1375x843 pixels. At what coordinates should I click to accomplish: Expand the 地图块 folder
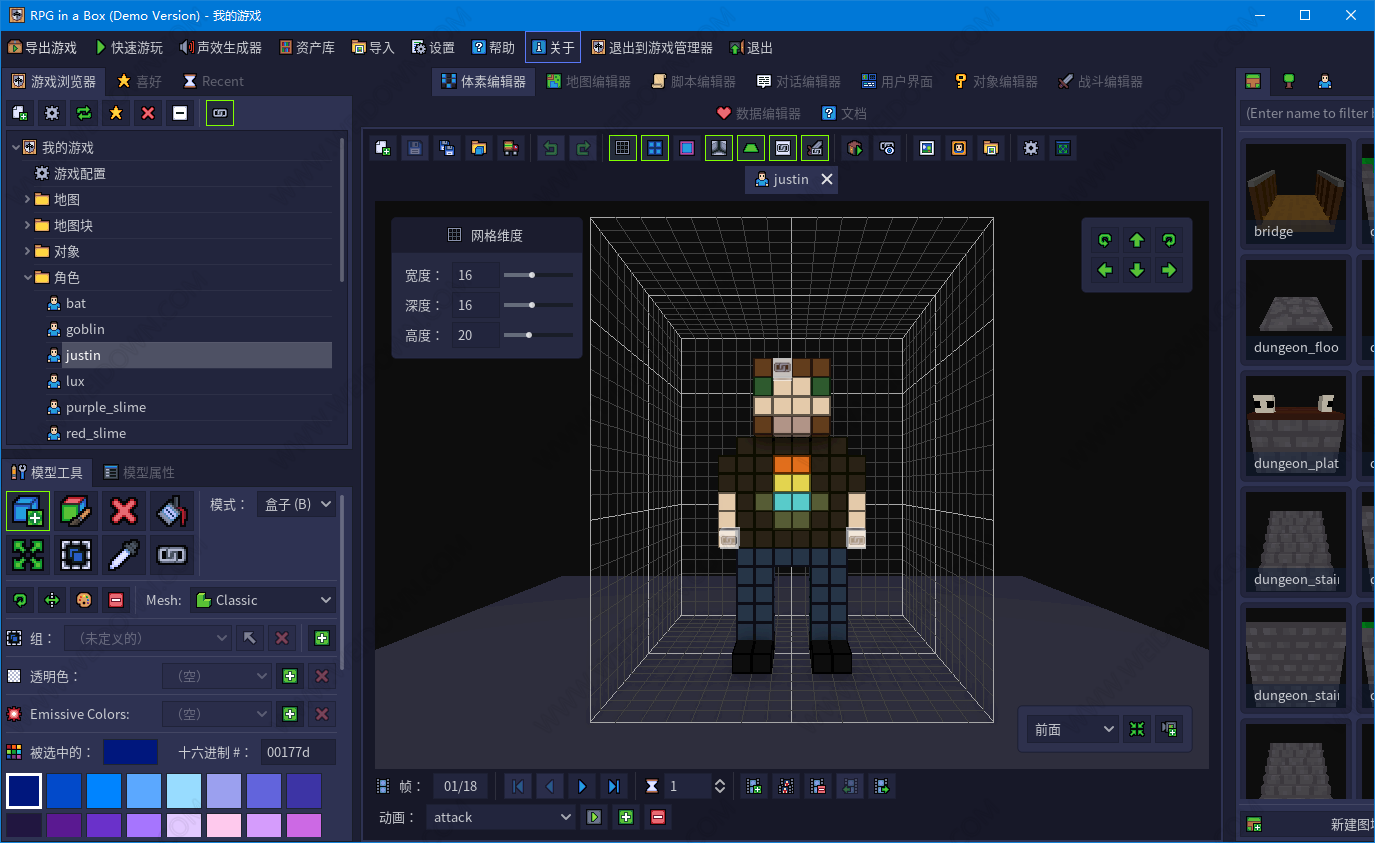[27, 225]
